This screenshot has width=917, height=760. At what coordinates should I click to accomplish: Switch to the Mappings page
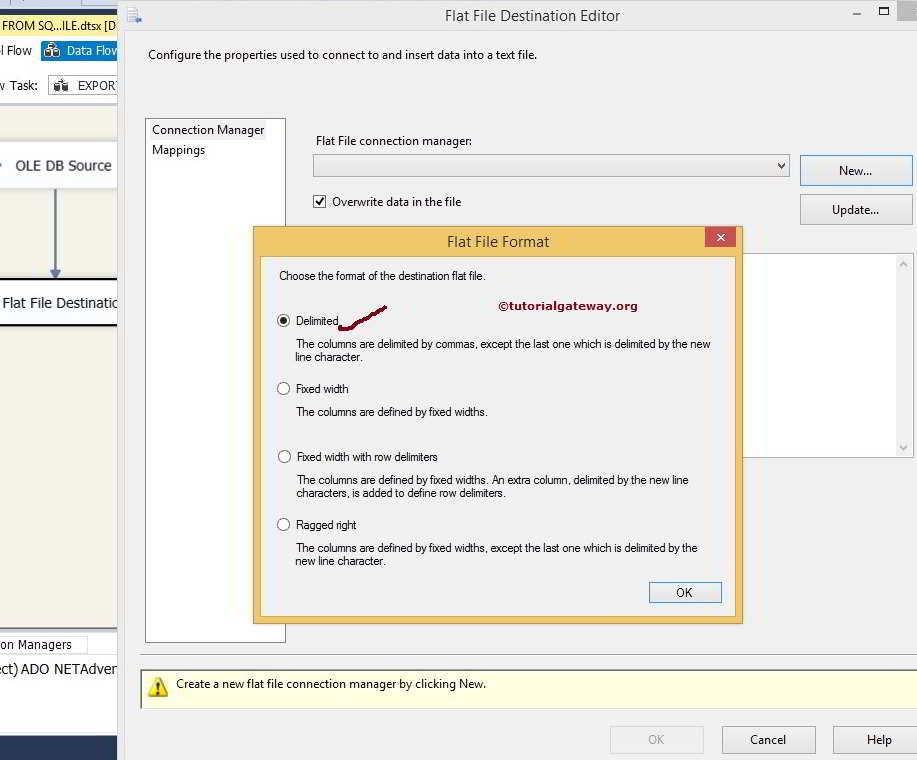tap(179, 150)
